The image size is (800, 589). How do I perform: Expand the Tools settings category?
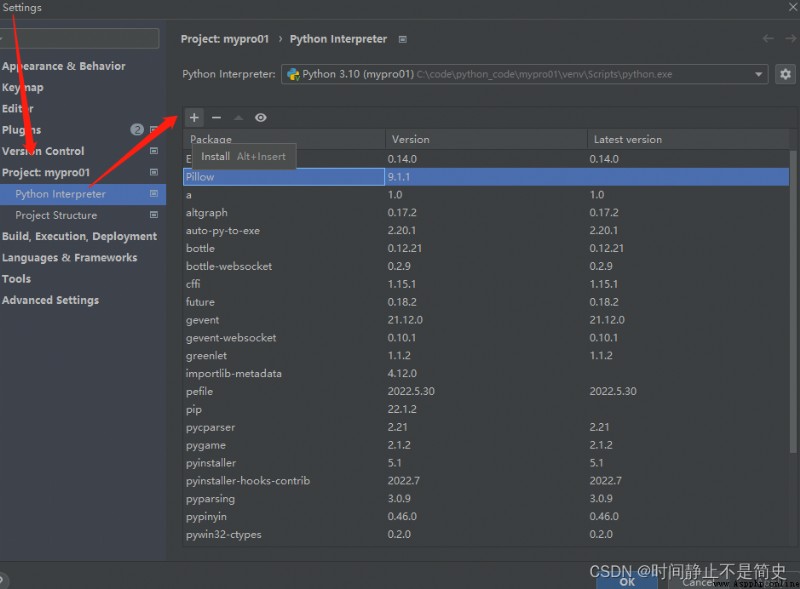(x=16, y=279)
